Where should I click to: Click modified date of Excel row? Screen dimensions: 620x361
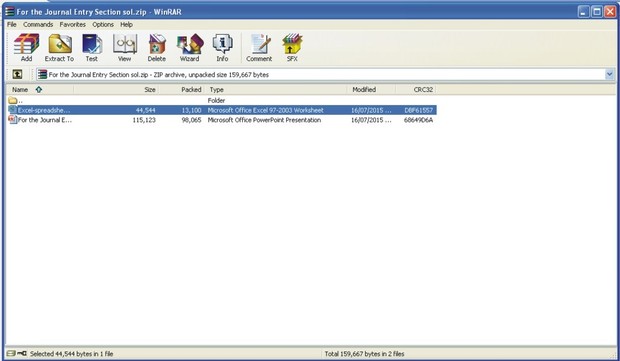click(371, 110)
